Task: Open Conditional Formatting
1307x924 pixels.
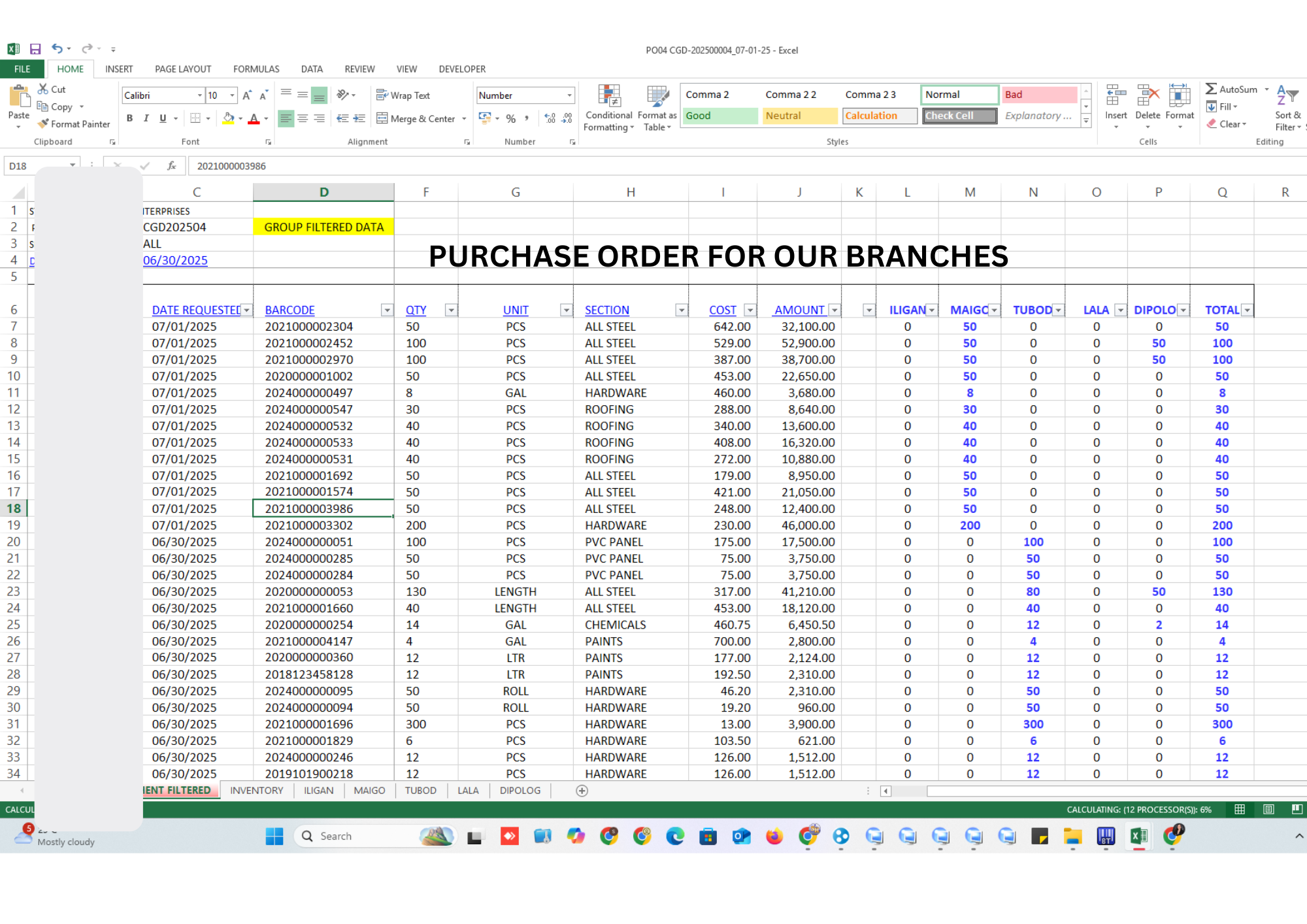Action: coord(608,108)
